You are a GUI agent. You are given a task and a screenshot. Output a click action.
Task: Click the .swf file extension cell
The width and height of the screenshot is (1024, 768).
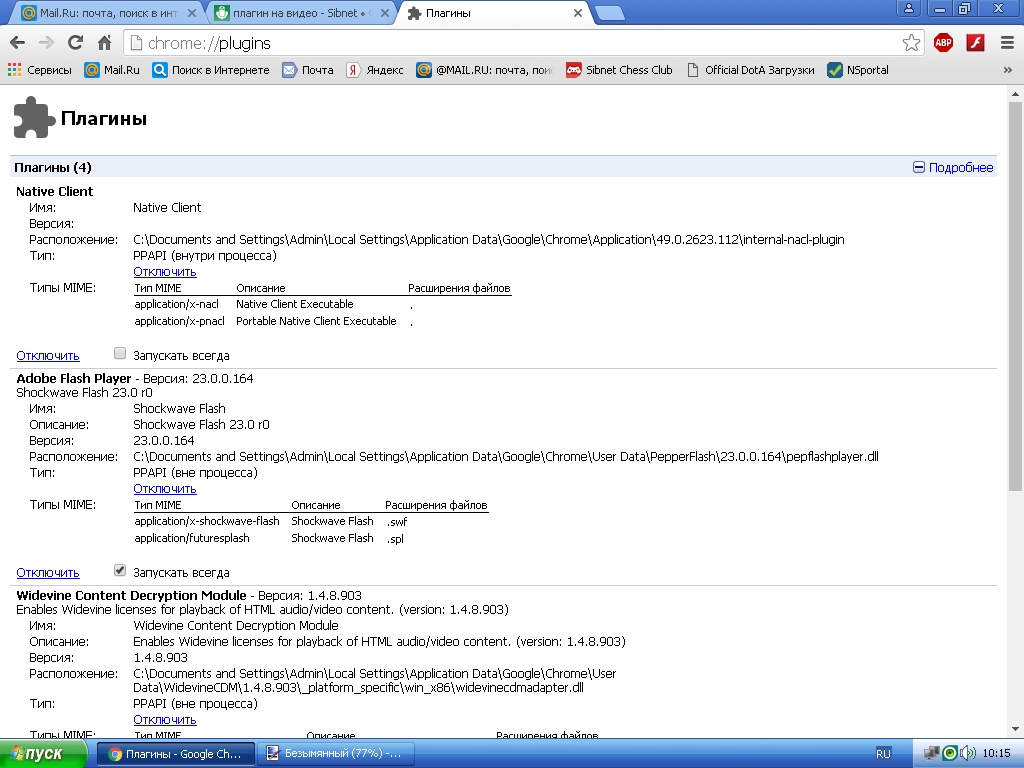coord(397,522)
